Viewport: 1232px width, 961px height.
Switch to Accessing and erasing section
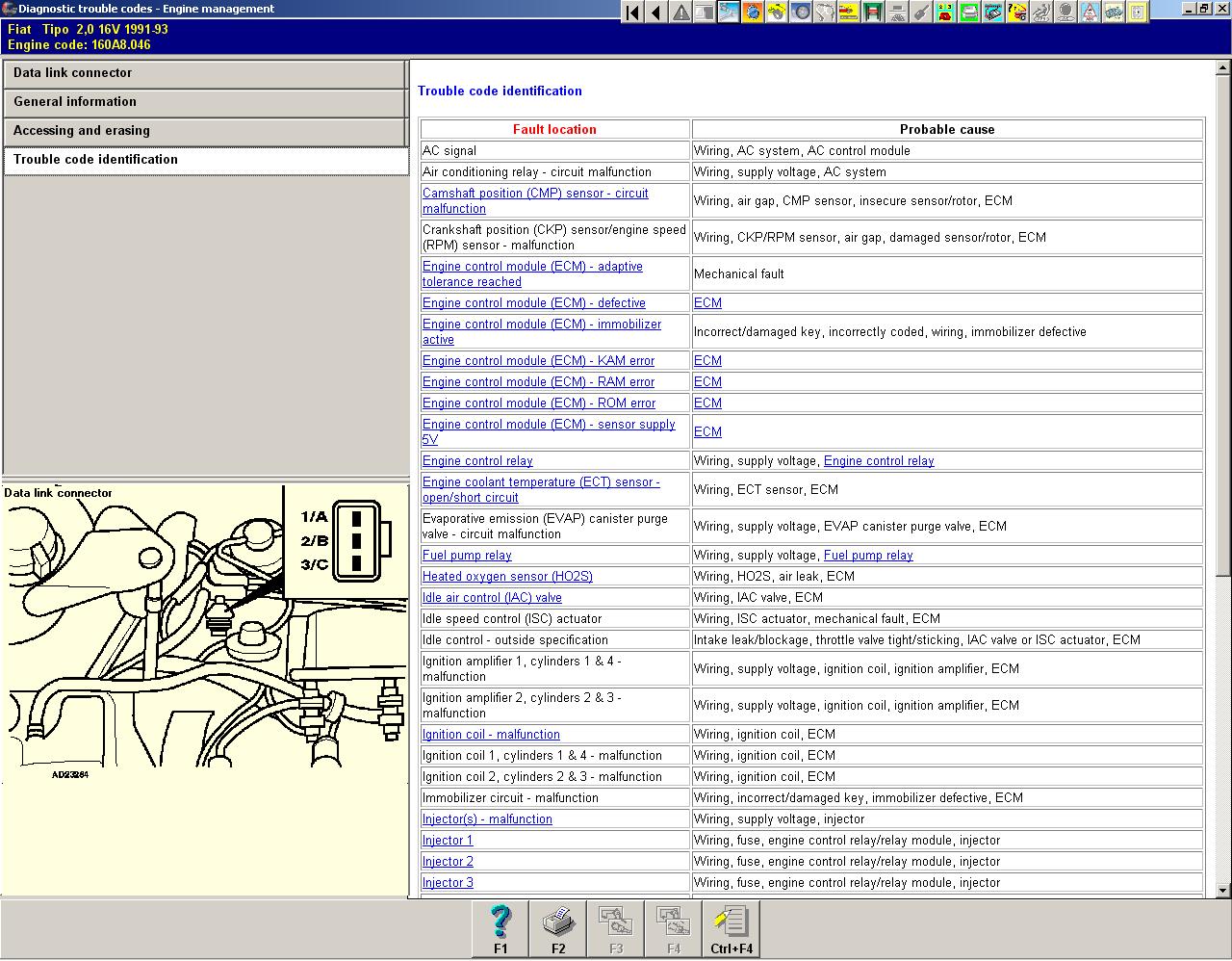(x=205, y=132)
